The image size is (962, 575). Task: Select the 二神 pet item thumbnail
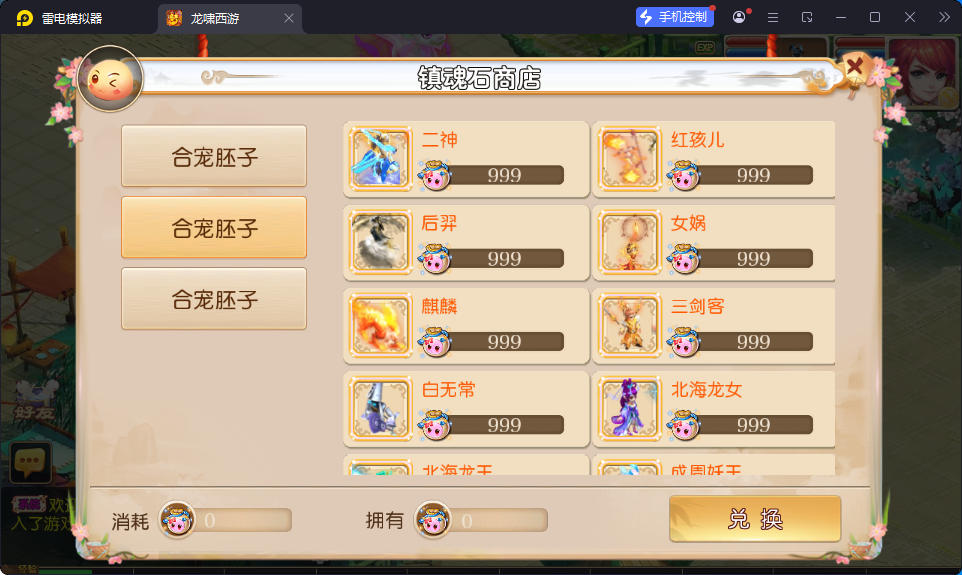coord(380,158)
